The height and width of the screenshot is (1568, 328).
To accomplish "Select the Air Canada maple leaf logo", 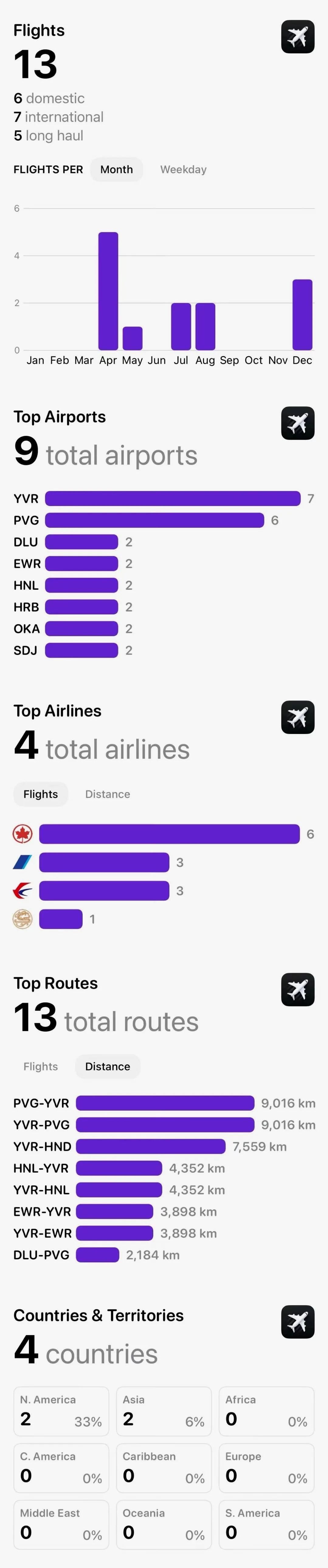I will [x=22, y=834].
